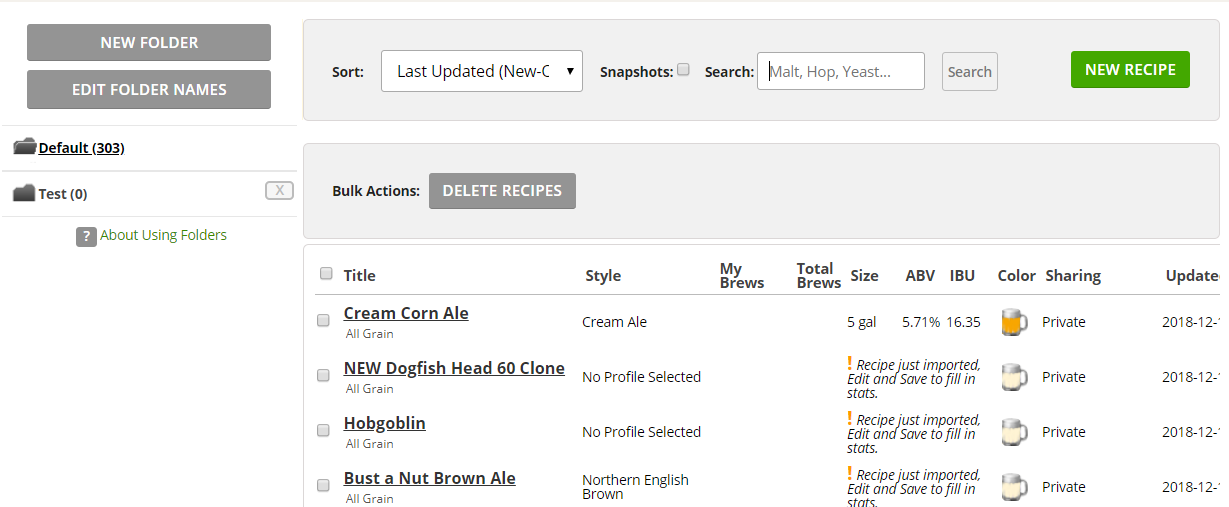Check the Cream Corn Ale row checkbox
The width and height of the screenshot is (1229, 507).
(323, 321)
